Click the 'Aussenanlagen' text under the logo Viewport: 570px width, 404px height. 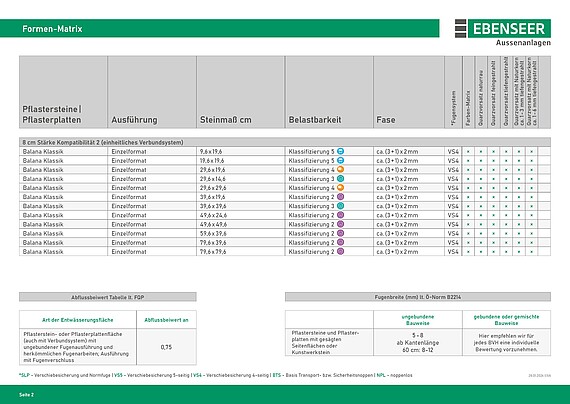click(523, 43)
